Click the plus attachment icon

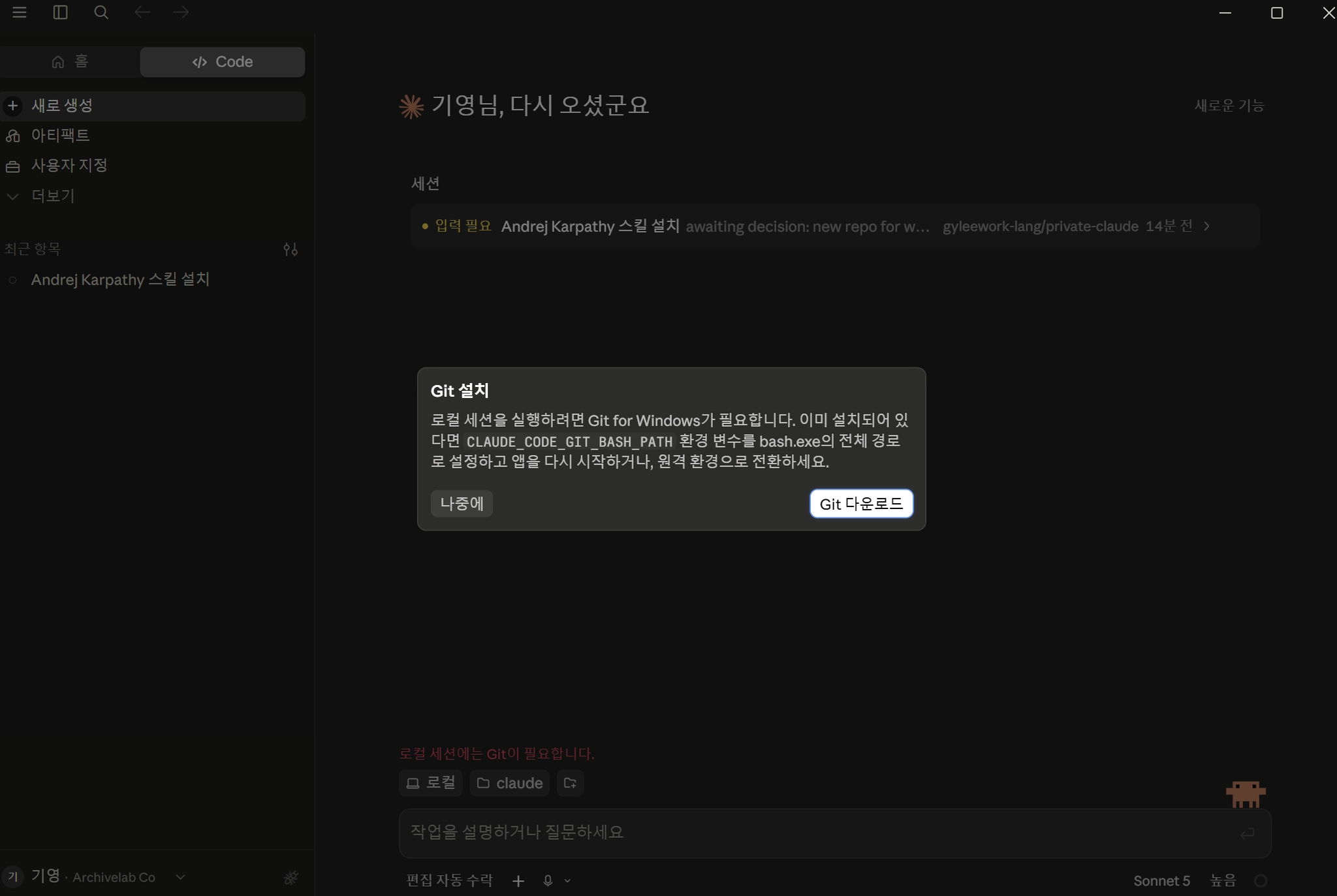pyautogui.click(x=518, y=881)
